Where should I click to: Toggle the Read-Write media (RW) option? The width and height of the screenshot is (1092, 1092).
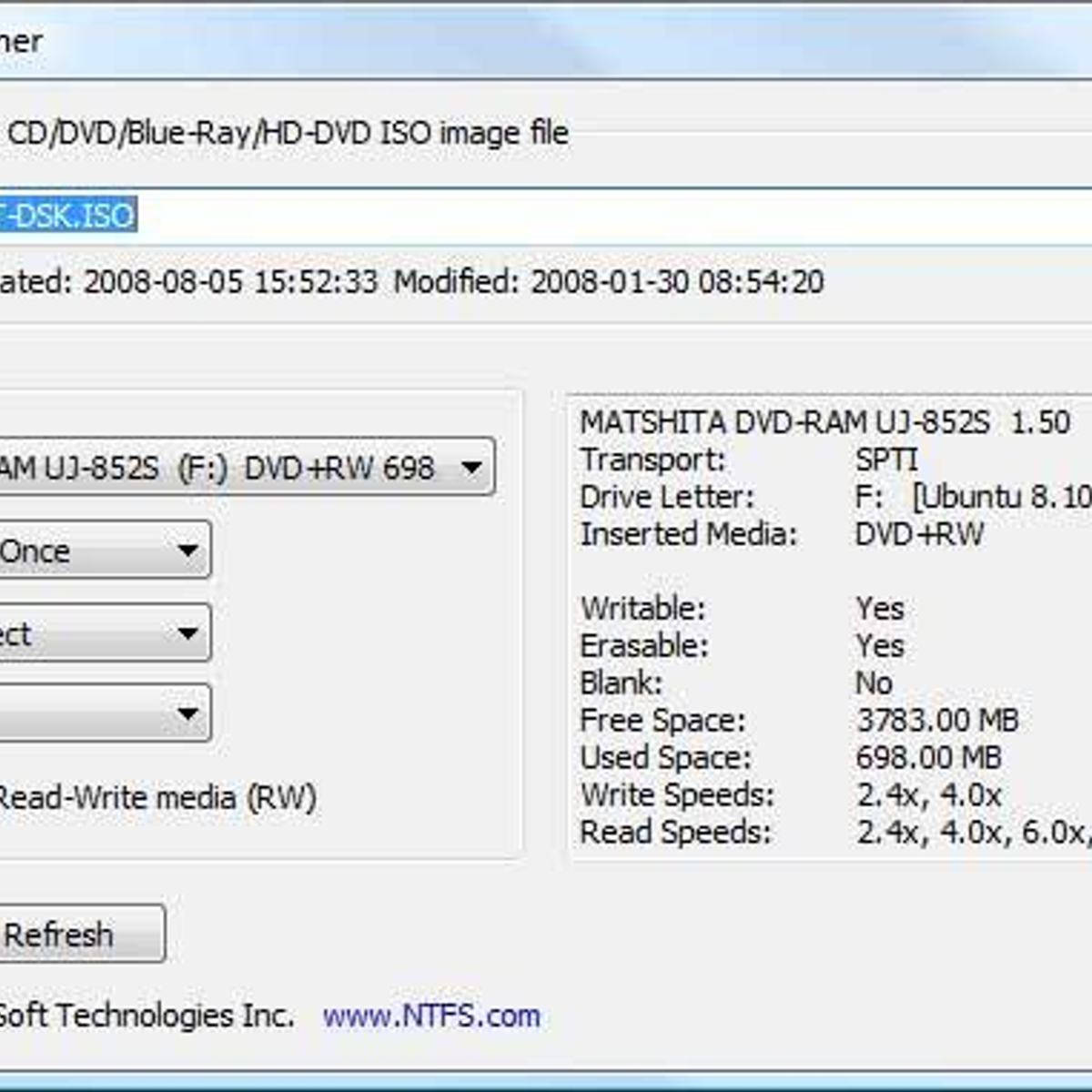pyautogui.click(x=155, y=798)
